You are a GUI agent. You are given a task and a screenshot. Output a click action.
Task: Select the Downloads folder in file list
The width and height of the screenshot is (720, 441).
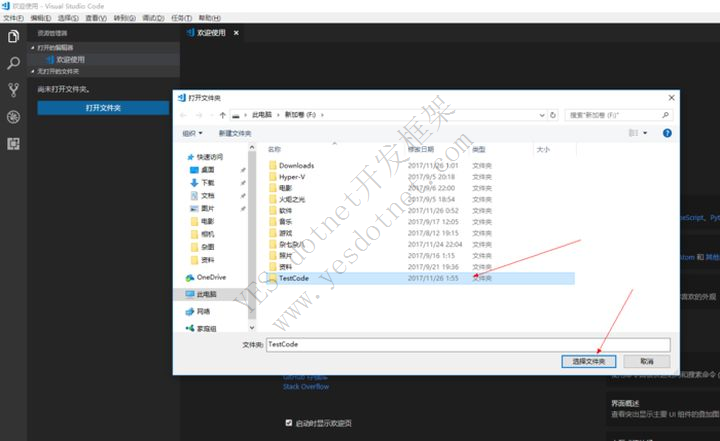click(x=292, y=165)
